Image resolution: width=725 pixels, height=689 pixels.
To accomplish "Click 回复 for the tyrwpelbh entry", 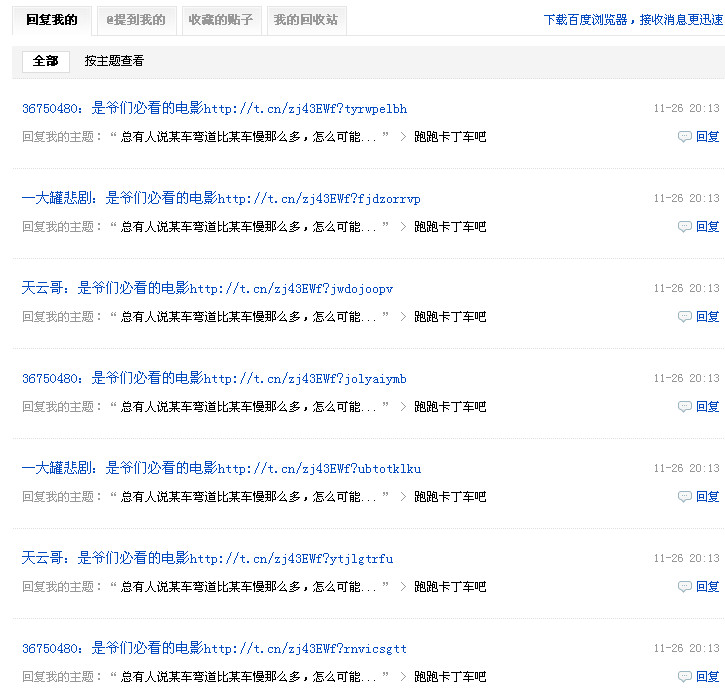I will tap(707, 136).
